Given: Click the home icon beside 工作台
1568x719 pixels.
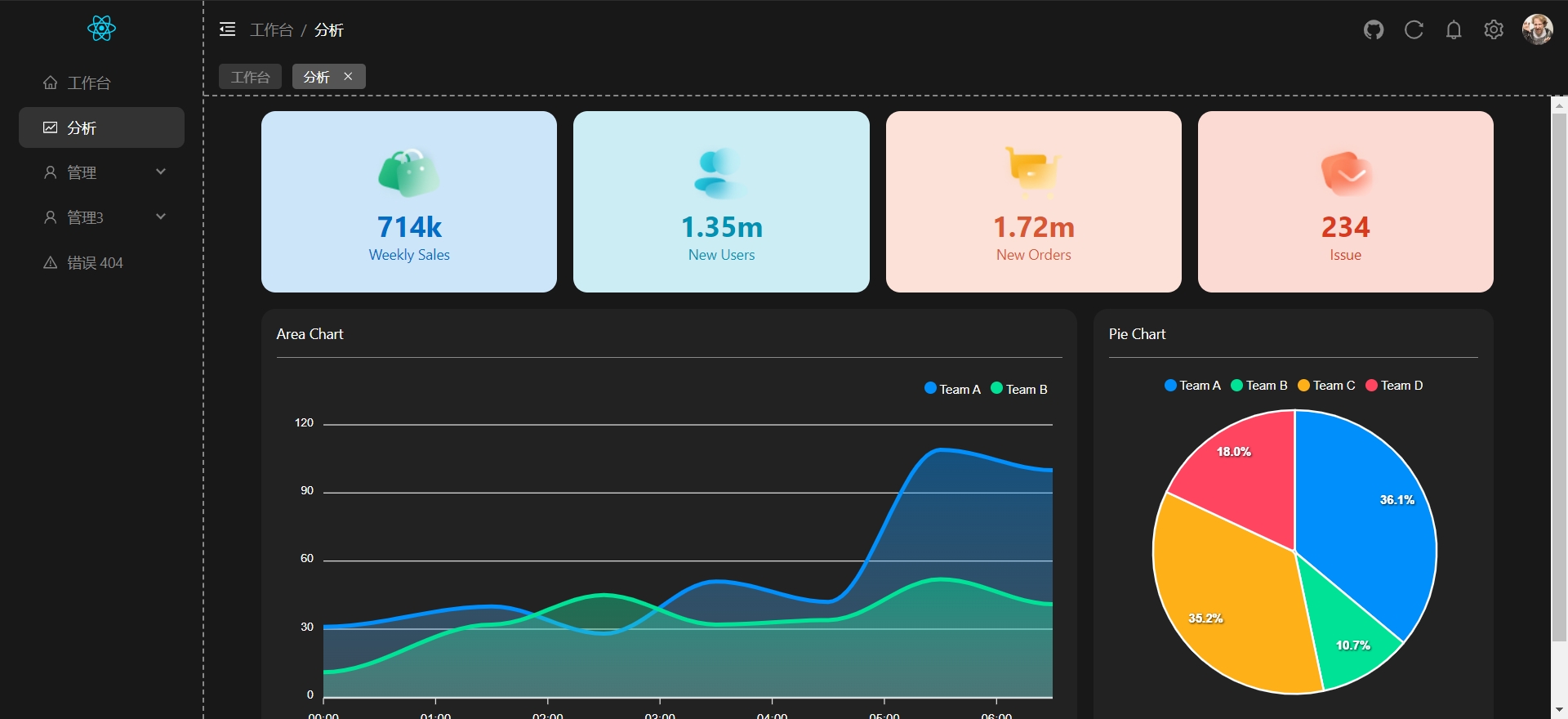Looking at the screenshot, I should tap(51, 83).
